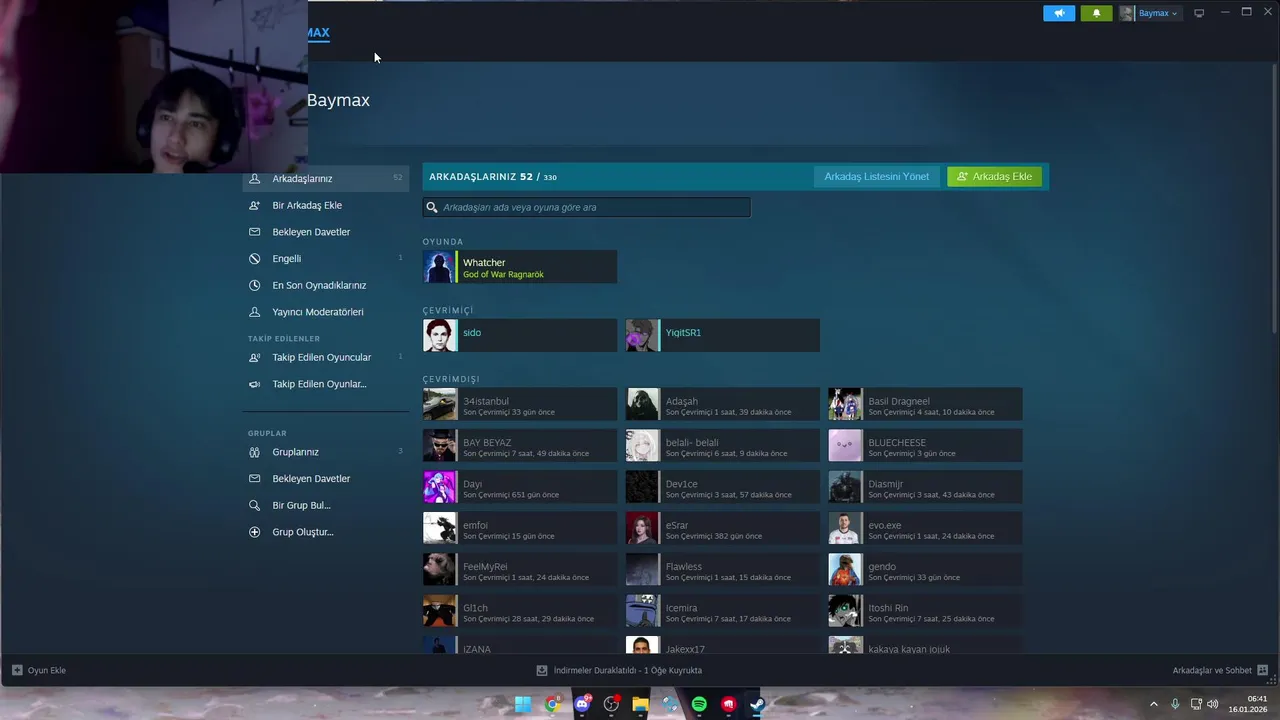This screenshot has width=1280, height=720.
Task: Open Arkadaşlarınız in the sidebar
Action: pyautogui.click(x=325, y=178)
